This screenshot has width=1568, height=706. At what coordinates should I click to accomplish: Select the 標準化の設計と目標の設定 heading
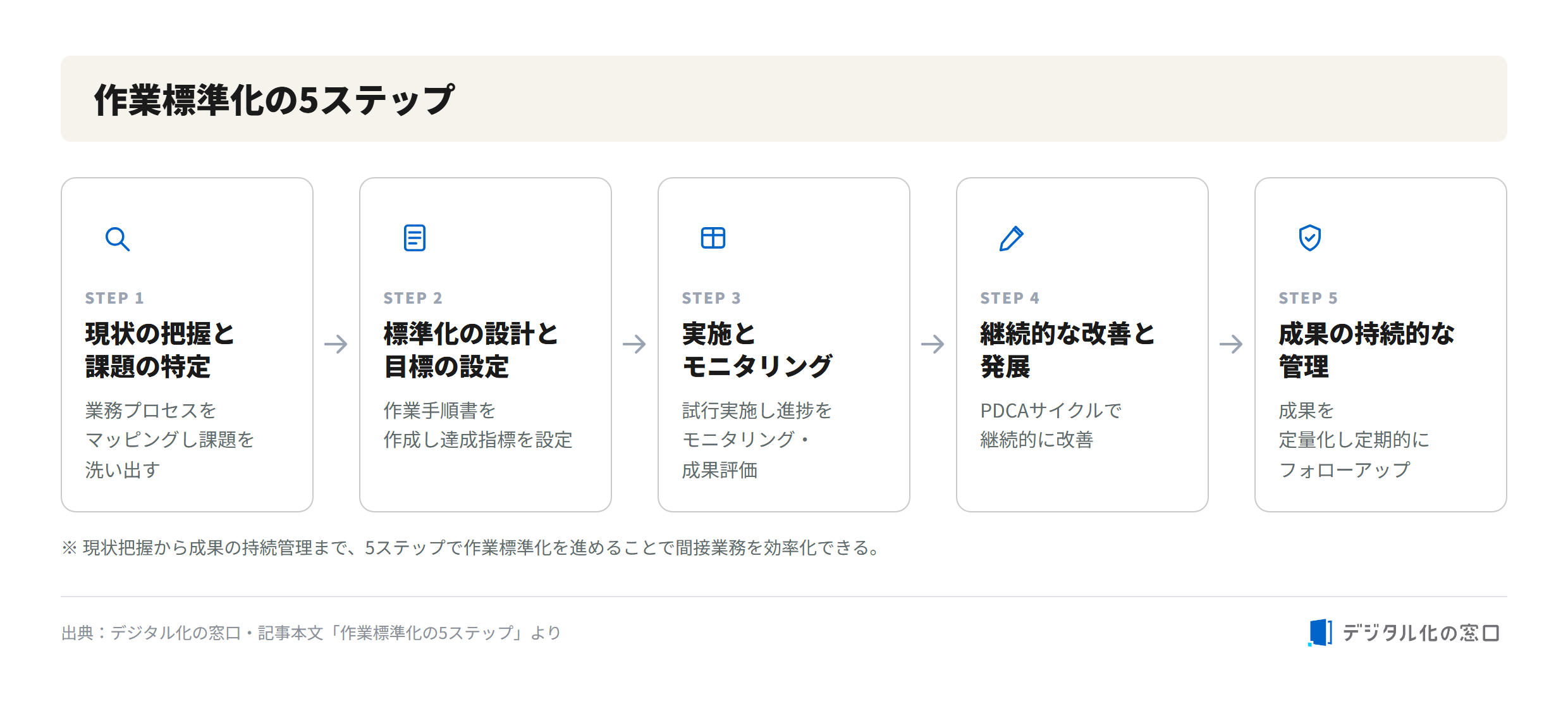pyautogui.click(x=471, y=350)
